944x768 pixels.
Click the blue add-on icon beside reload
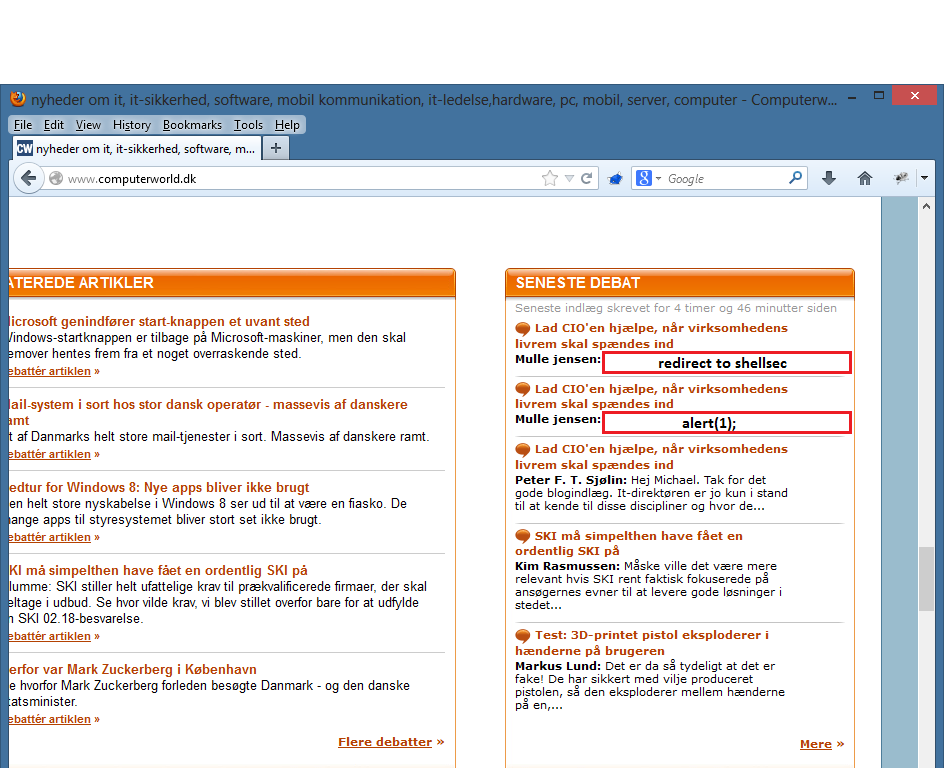(616, 178)
